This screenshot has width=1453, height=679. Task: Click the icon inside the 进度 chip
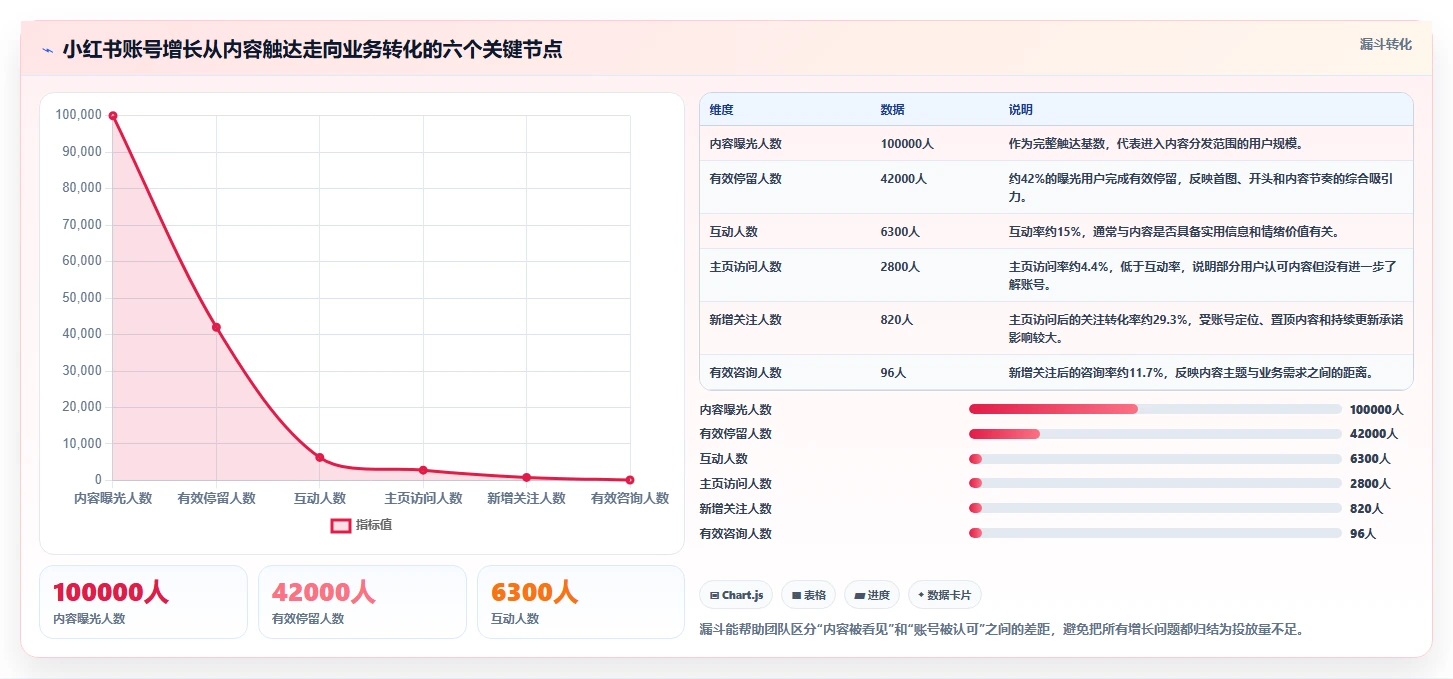tap(860, 595)
